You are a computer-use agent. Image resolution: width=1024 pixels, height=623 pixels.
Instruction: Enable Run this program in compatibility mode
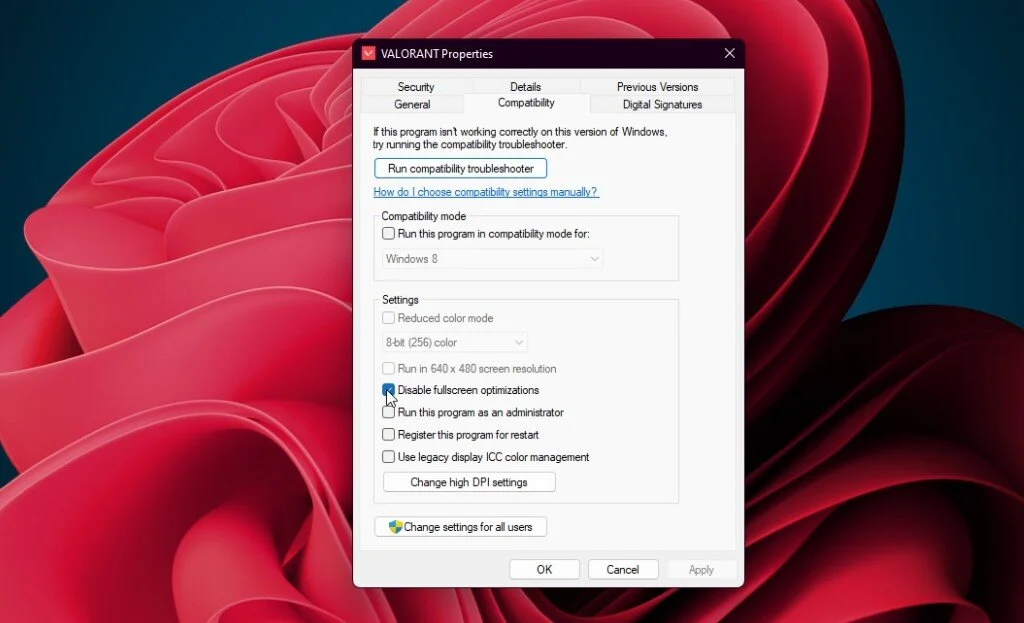click(389, 234)
